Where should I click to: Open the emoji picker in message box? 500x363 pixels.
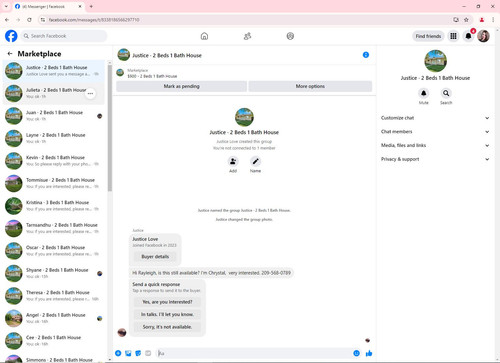(x=356, y=353)
